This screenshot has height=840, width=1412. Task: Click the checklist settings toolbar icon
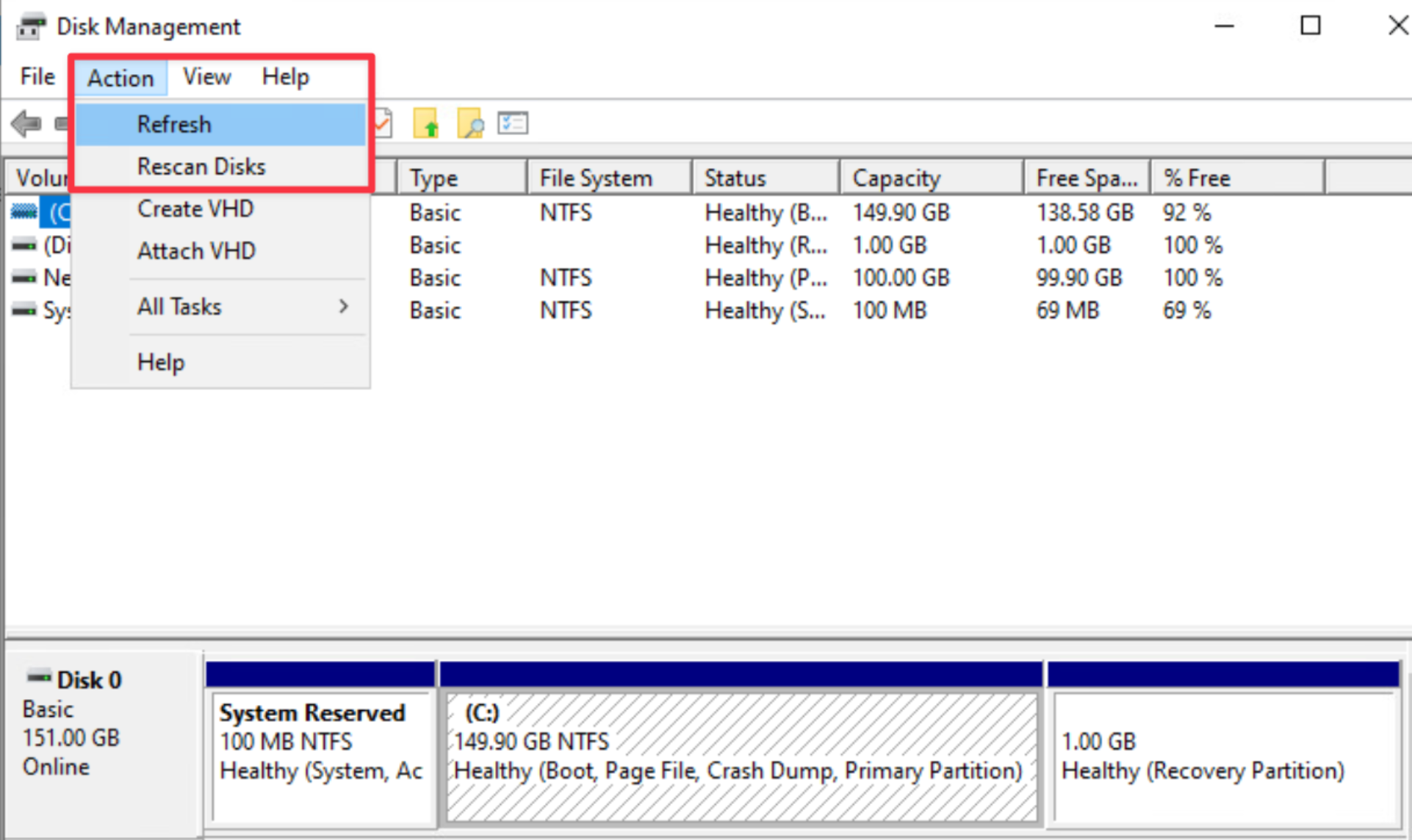click(513, 123)
